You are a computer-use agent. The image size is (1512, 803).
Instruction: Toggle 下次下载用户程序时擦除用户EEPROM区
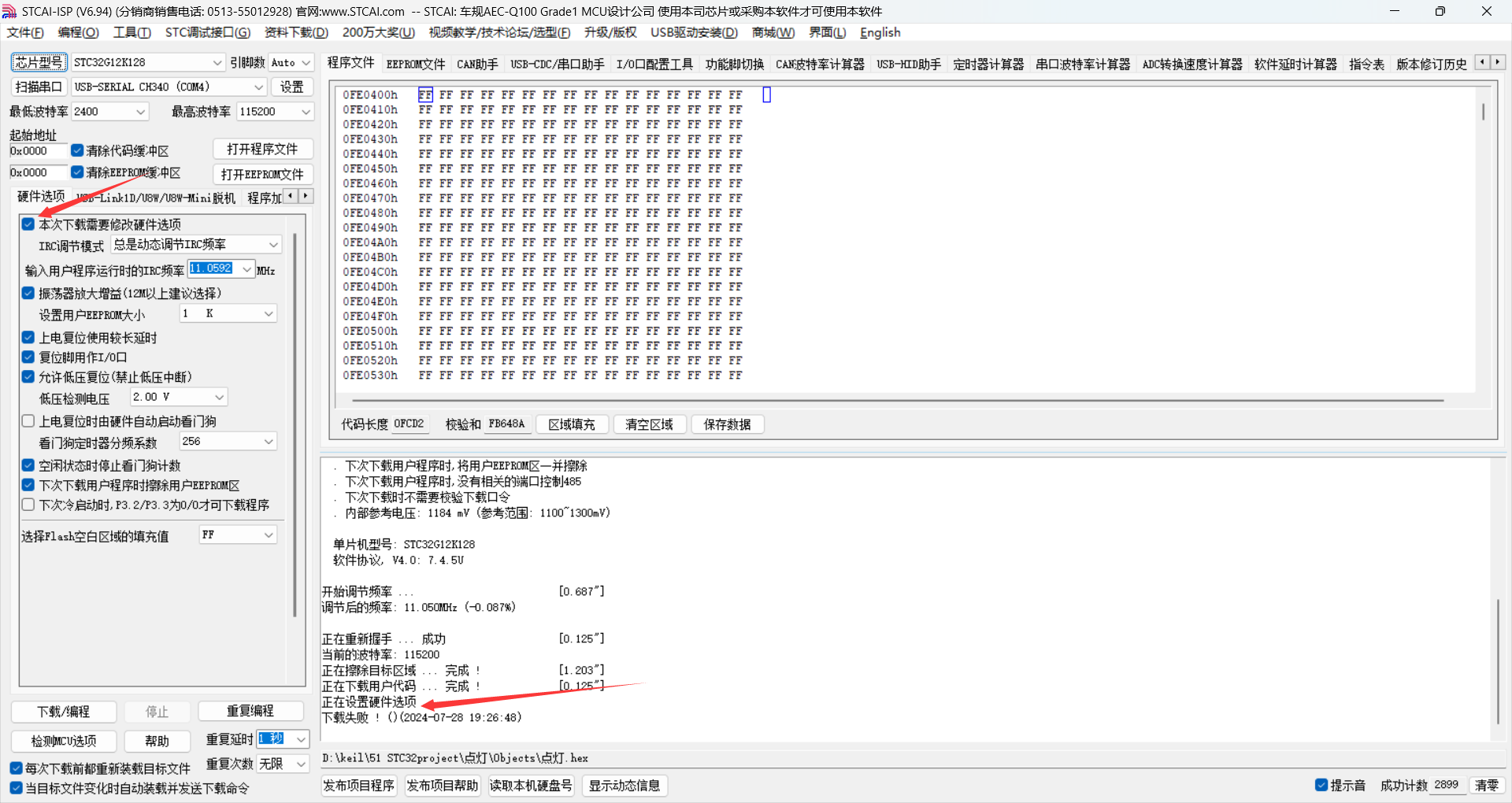point(28,485)
